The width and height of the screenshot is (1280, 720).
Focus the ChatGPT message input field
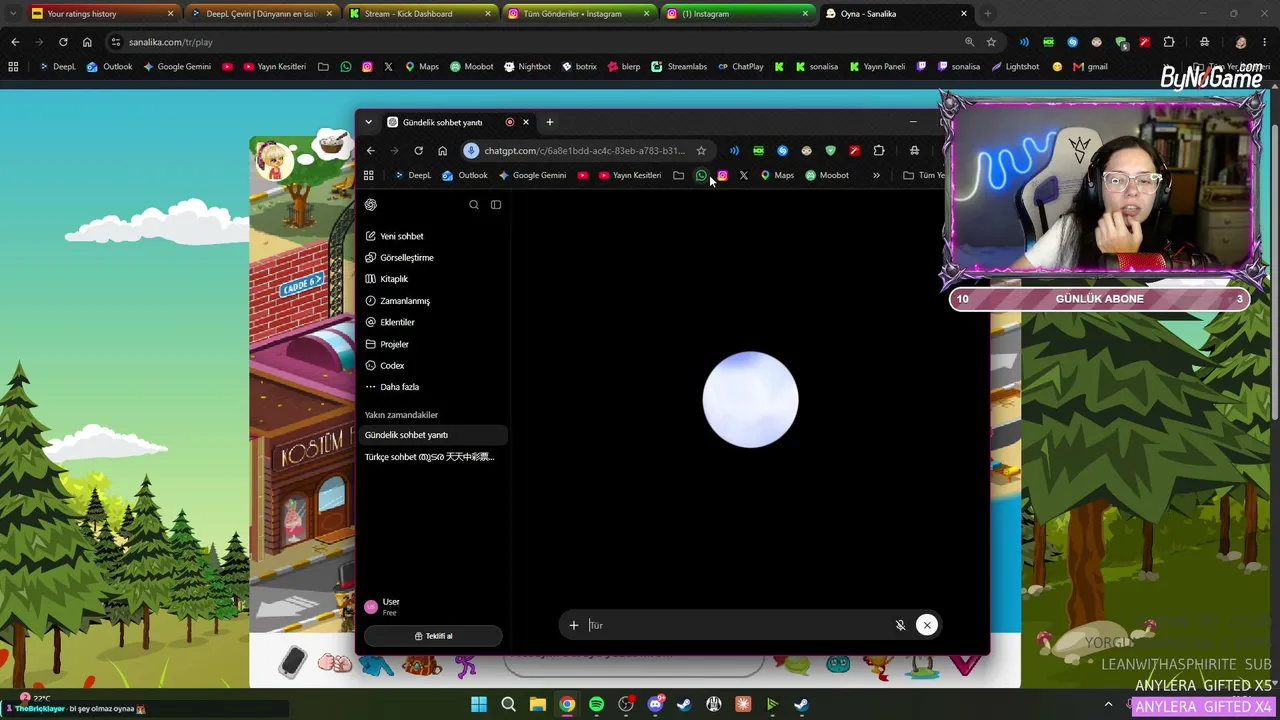tap(736, 625)
